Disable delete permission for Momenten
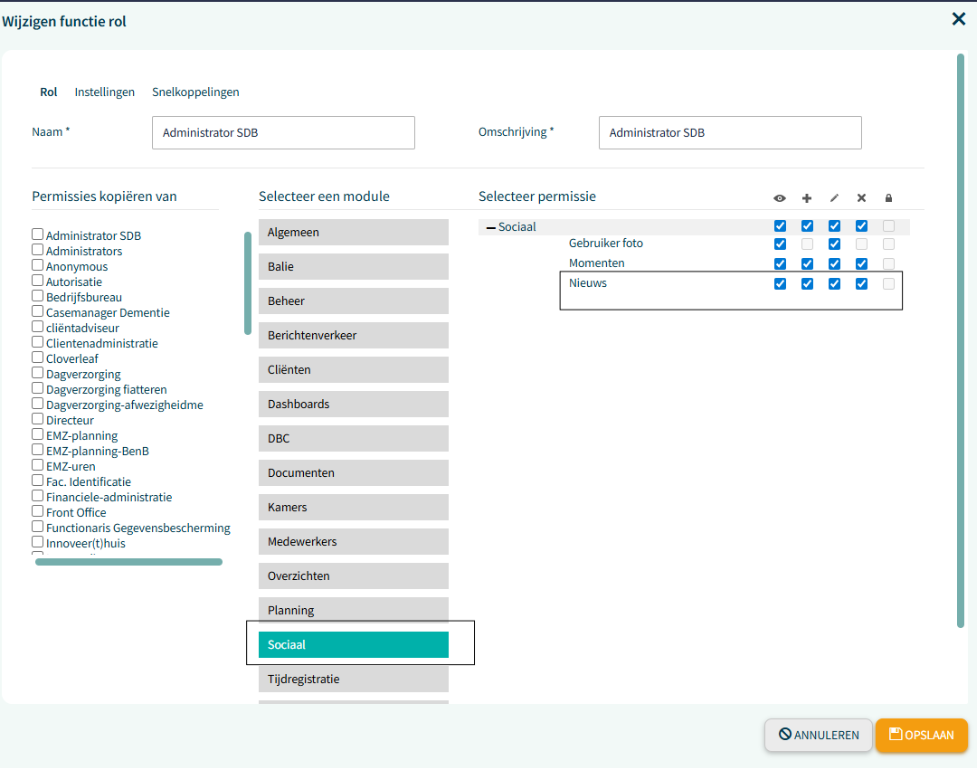Viewport: 977px width, 768px height. pos(861,264)
